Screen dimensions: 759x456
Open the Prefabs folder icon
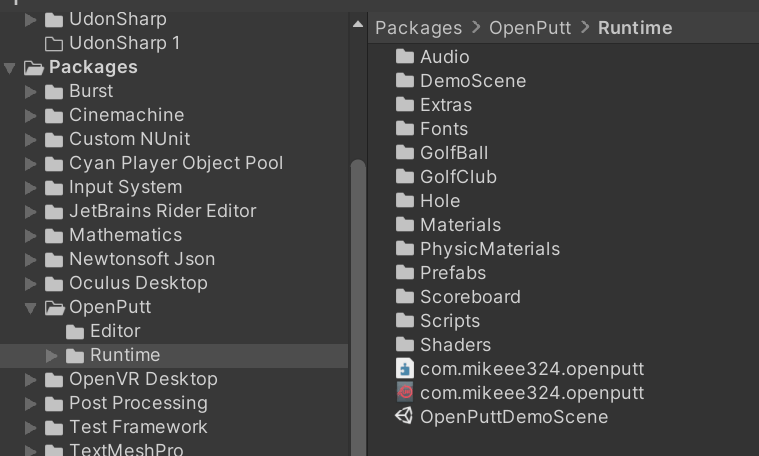coord(405,273)
